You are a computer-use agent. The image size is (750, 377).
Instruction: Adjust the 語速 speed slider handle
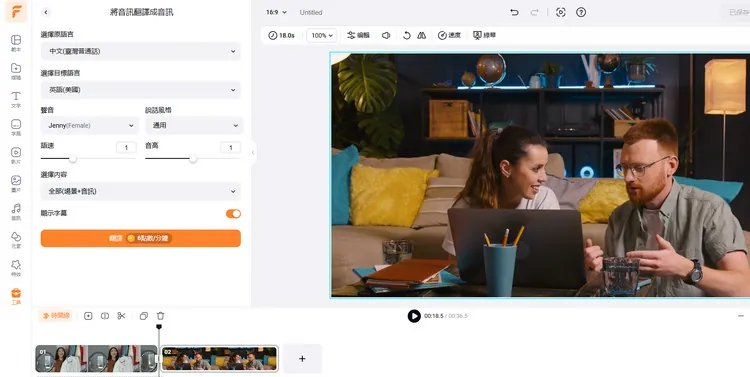point(73,159)
